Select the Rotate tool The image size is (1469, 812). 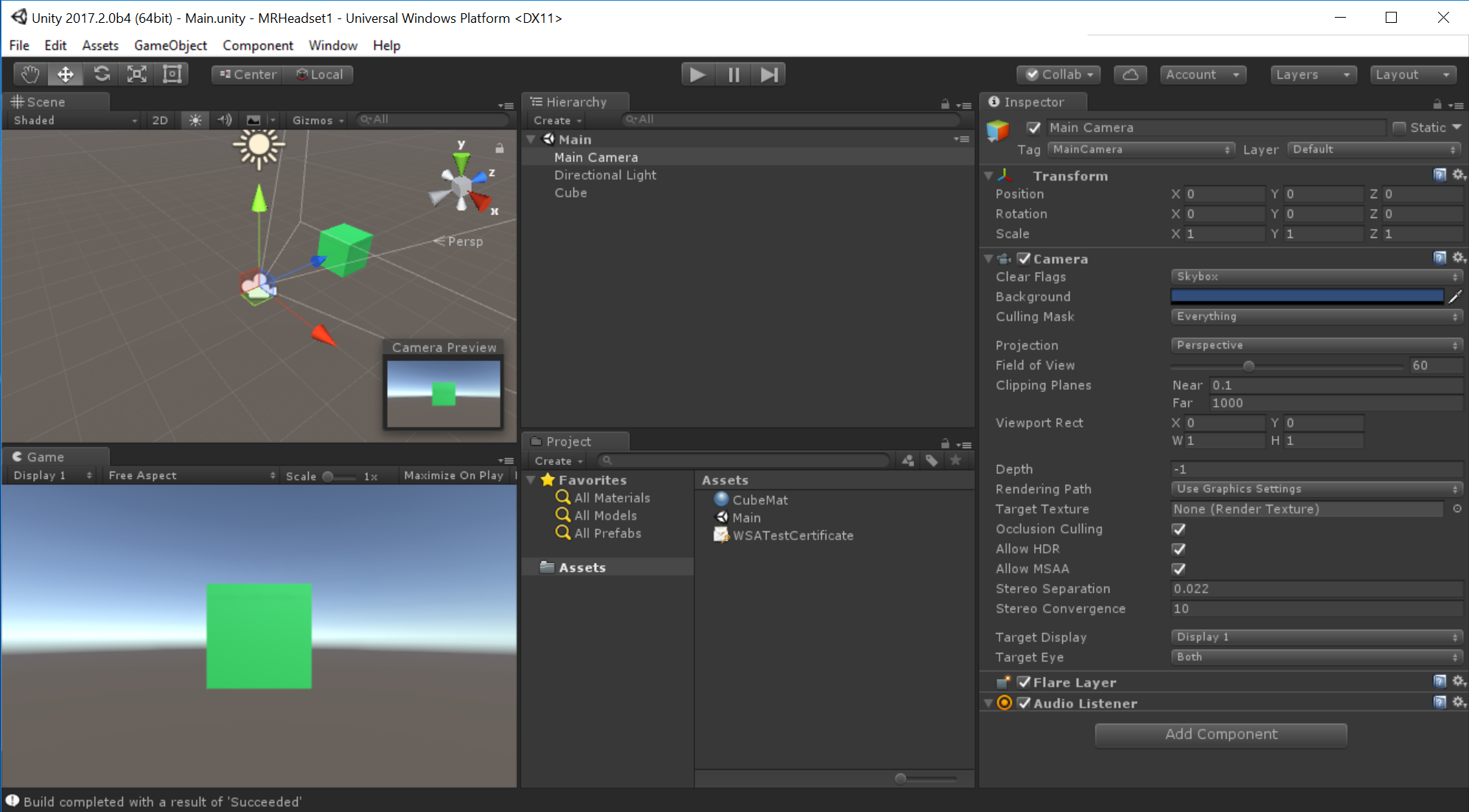(101, 74)
